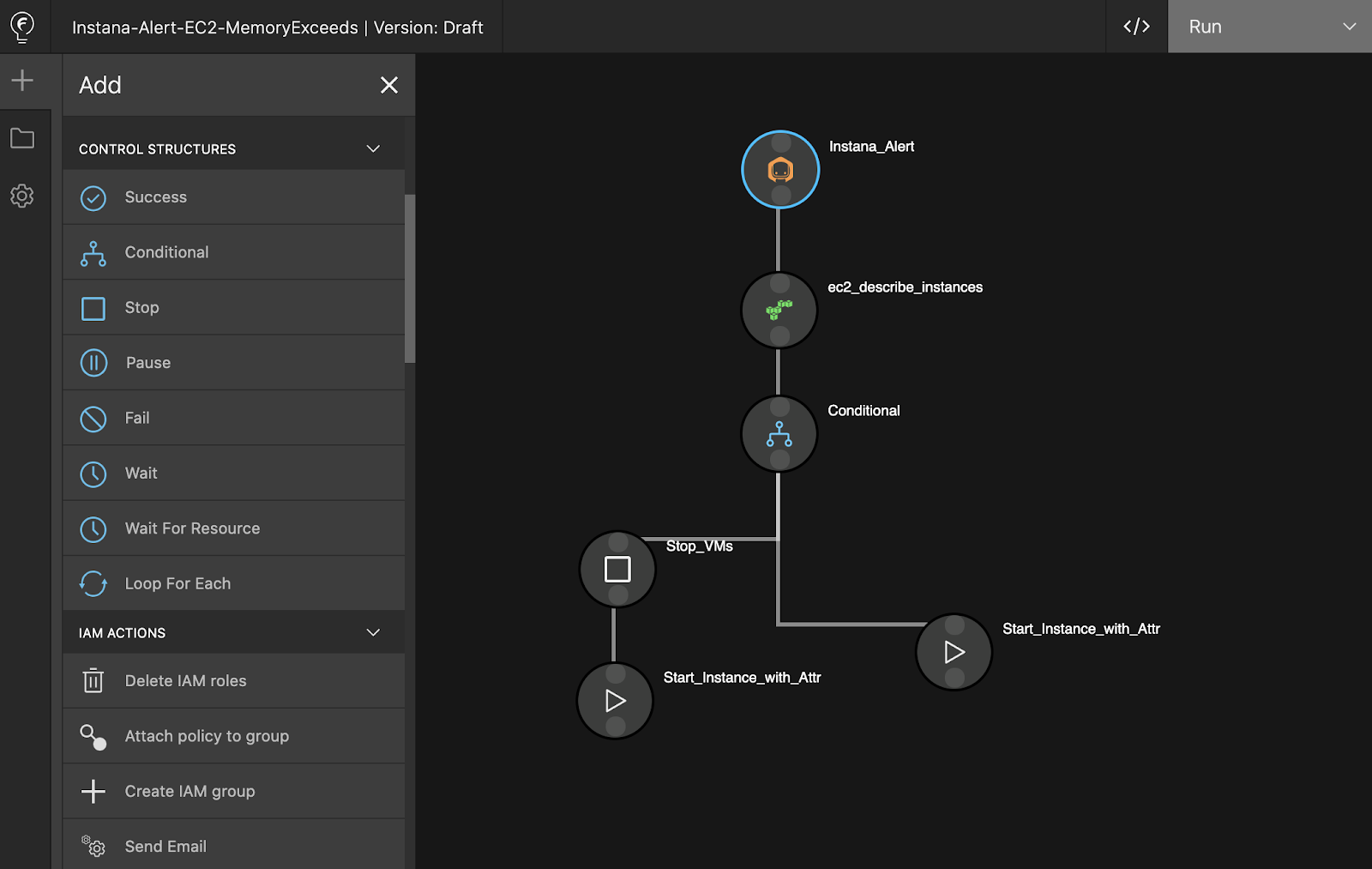Click the ec2_describe_instances node label
The image size is (1372, 869).
pos(905,287)
